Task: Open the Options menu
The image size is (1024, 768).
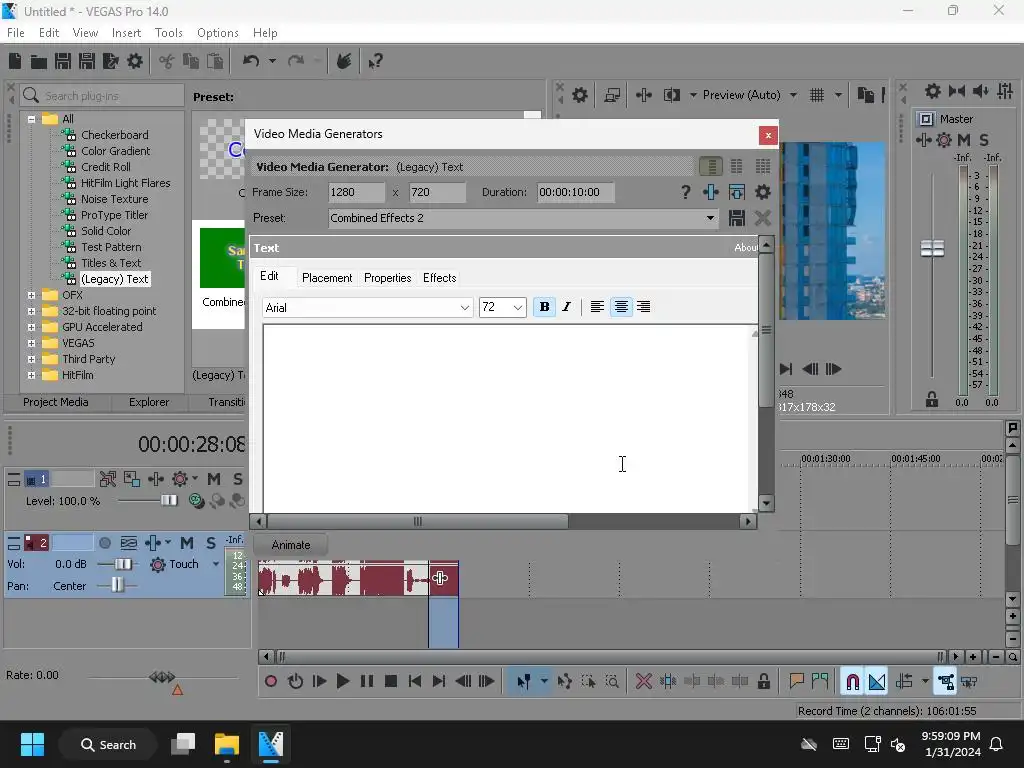Action: click(x=217, y=33)
